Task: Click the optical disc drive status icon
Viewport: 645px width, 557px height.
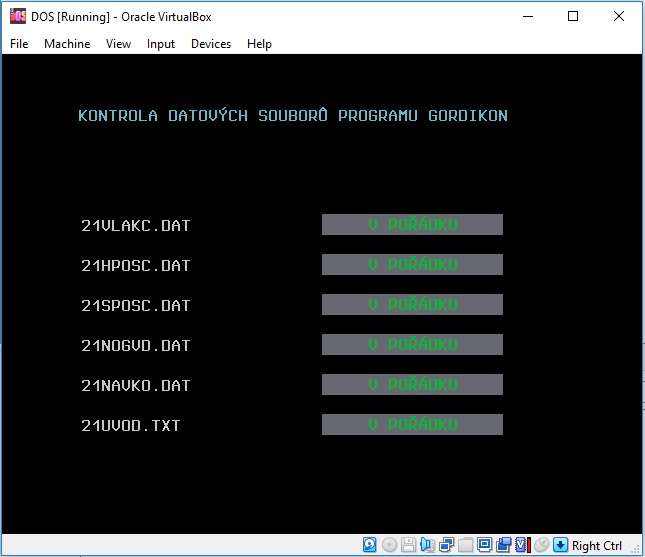Action: coord(389,545)
